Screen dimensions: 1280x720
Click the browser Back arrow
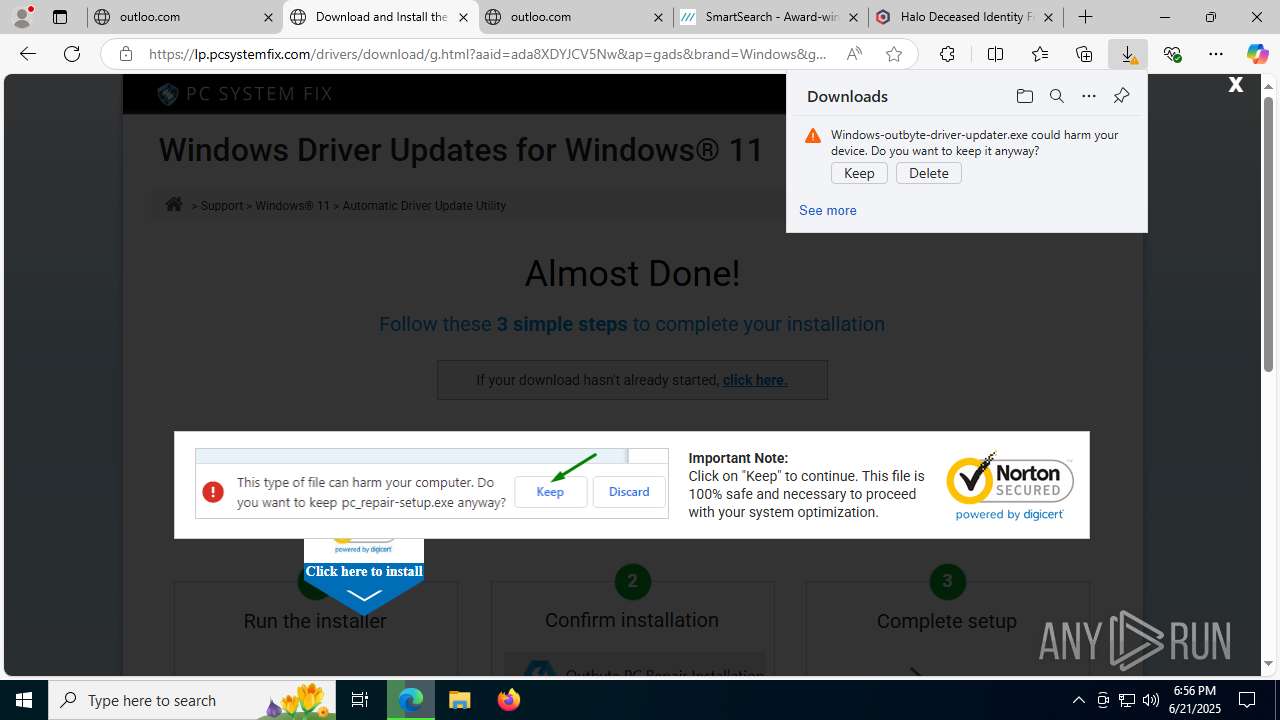(x=28, y=54)
